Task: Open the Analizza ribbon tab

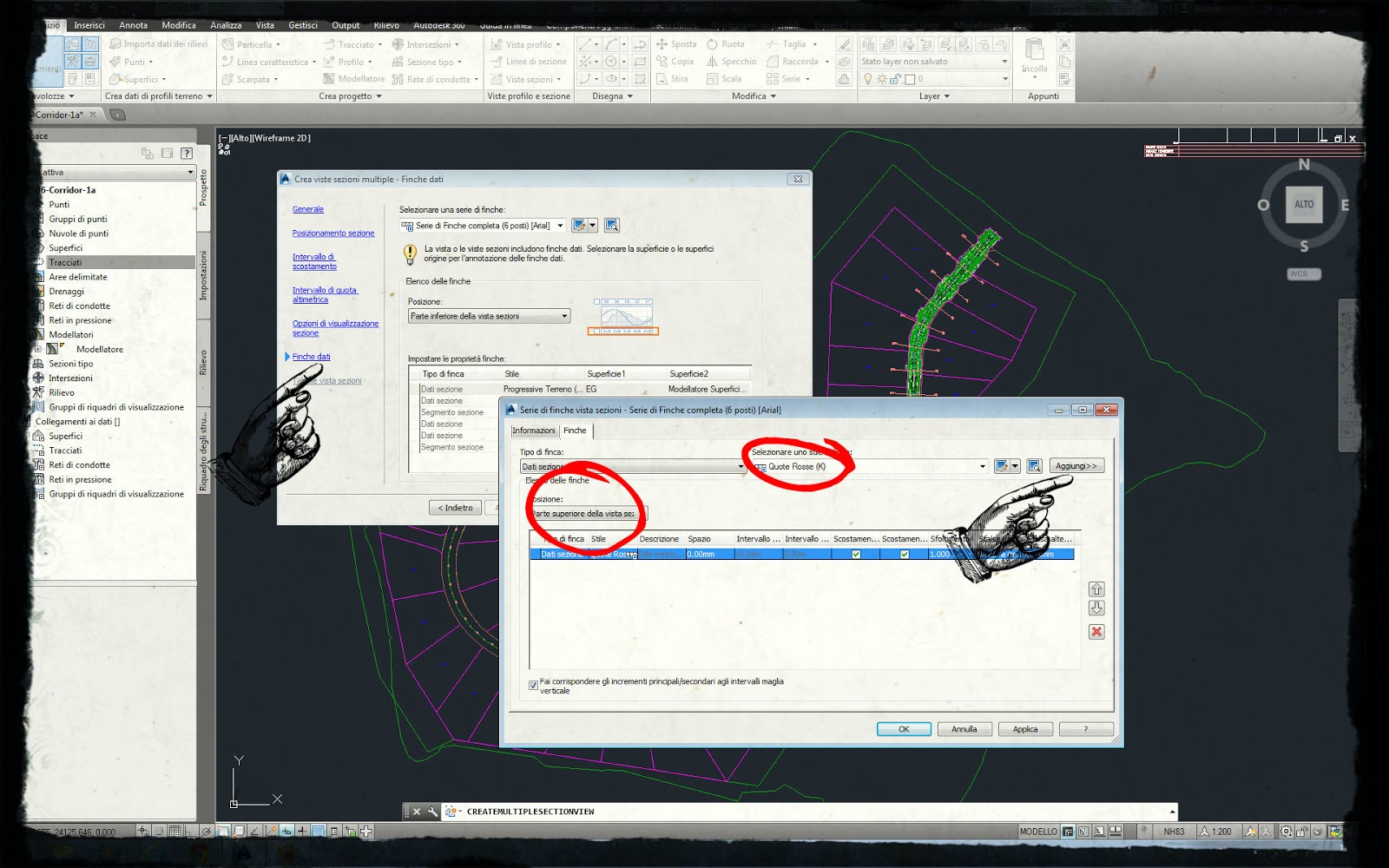Action: coord(225,25)
